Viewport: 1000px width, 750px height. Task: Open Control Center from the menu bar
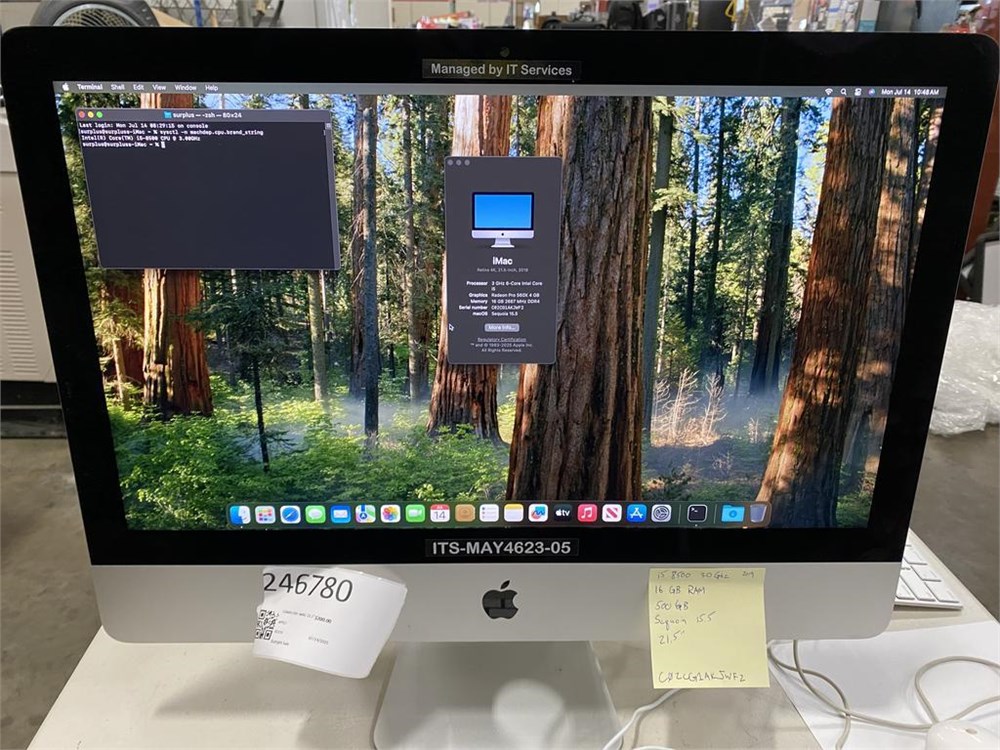[858, 92]
